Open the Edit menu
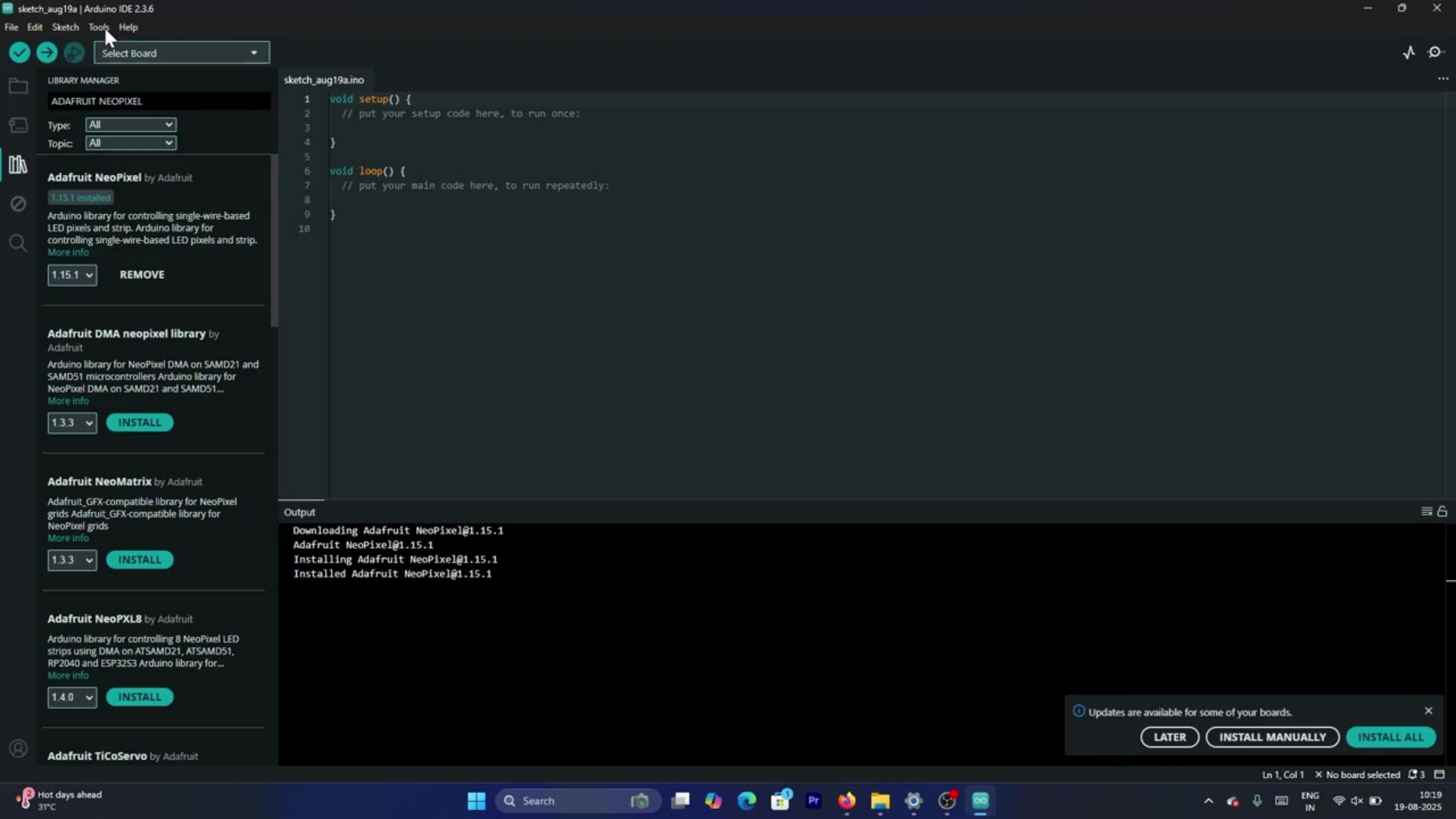1456x819 pixels. coord(35,27)
